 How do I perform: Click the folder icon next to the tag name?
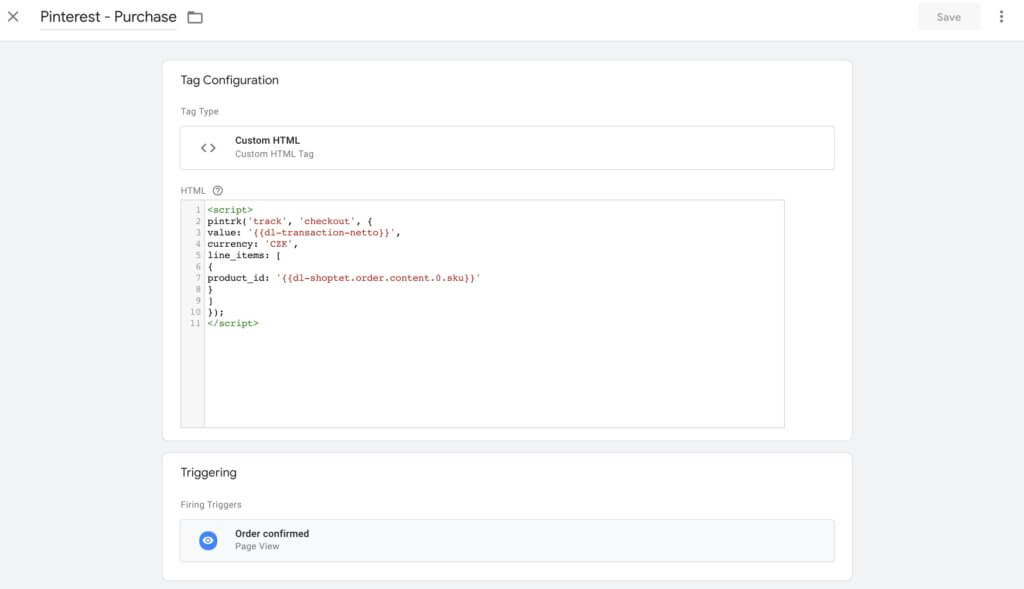[x=195, y=18]
